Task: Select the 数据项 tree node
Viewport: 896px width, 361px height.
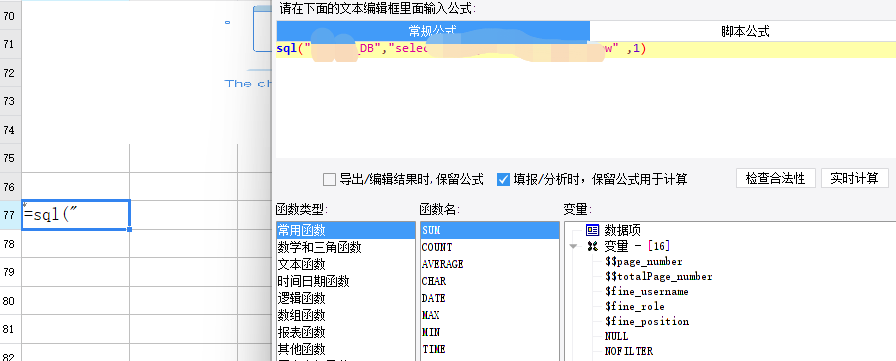Action: click(x=622, y=230)
